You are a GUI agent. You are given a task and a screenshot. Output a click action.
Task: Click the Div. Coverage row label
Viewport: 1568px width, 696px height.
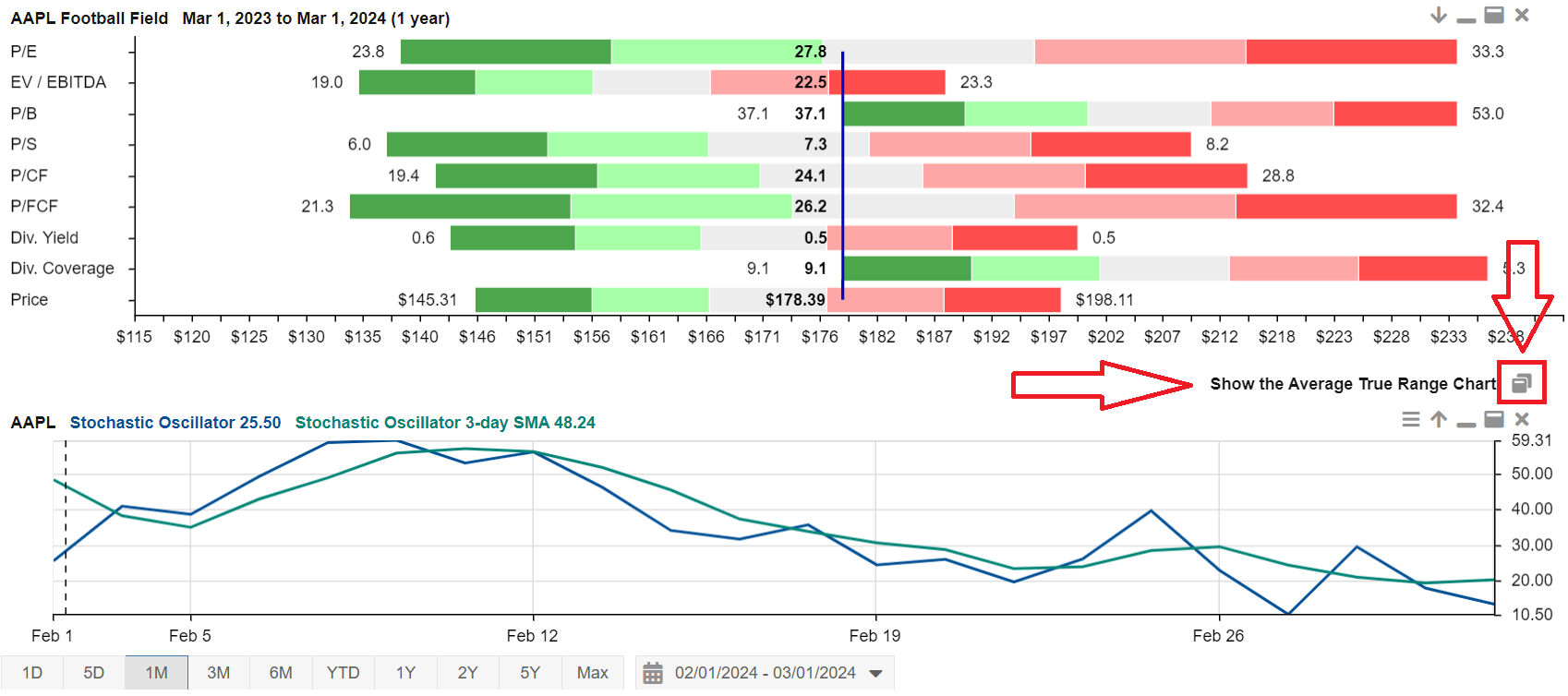[63, 269]
